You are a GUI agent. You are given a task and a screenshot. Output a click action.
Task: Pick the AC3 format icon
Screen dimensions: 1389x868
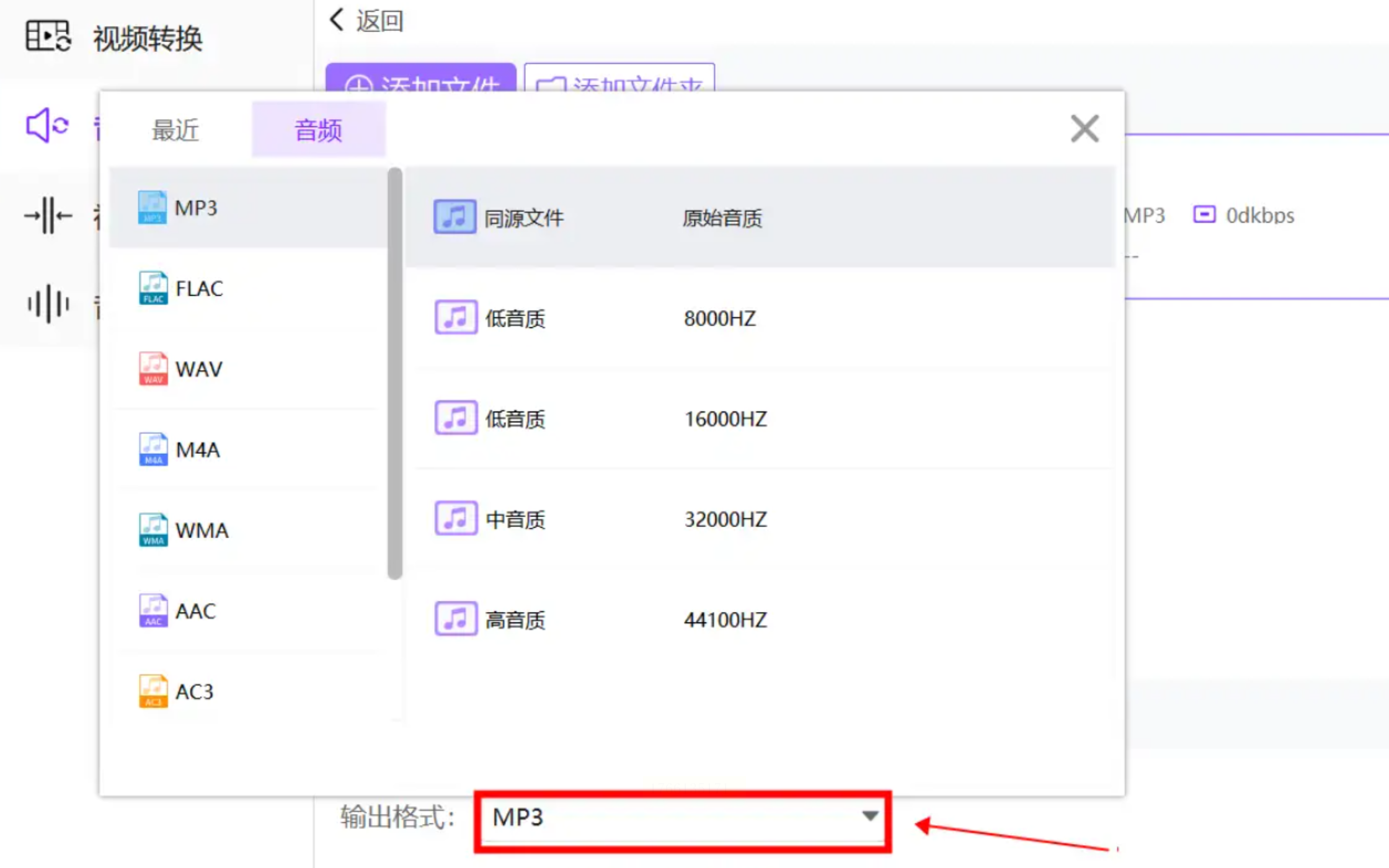153,691
